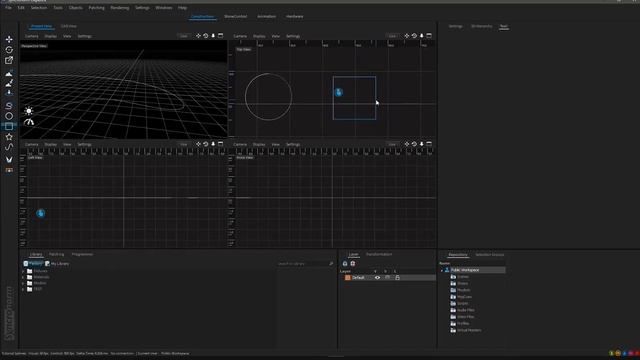Image resolution: width=640 pixels, height=360 pixels.
Task: Open the Objects menu
Action: click(76, 8)
